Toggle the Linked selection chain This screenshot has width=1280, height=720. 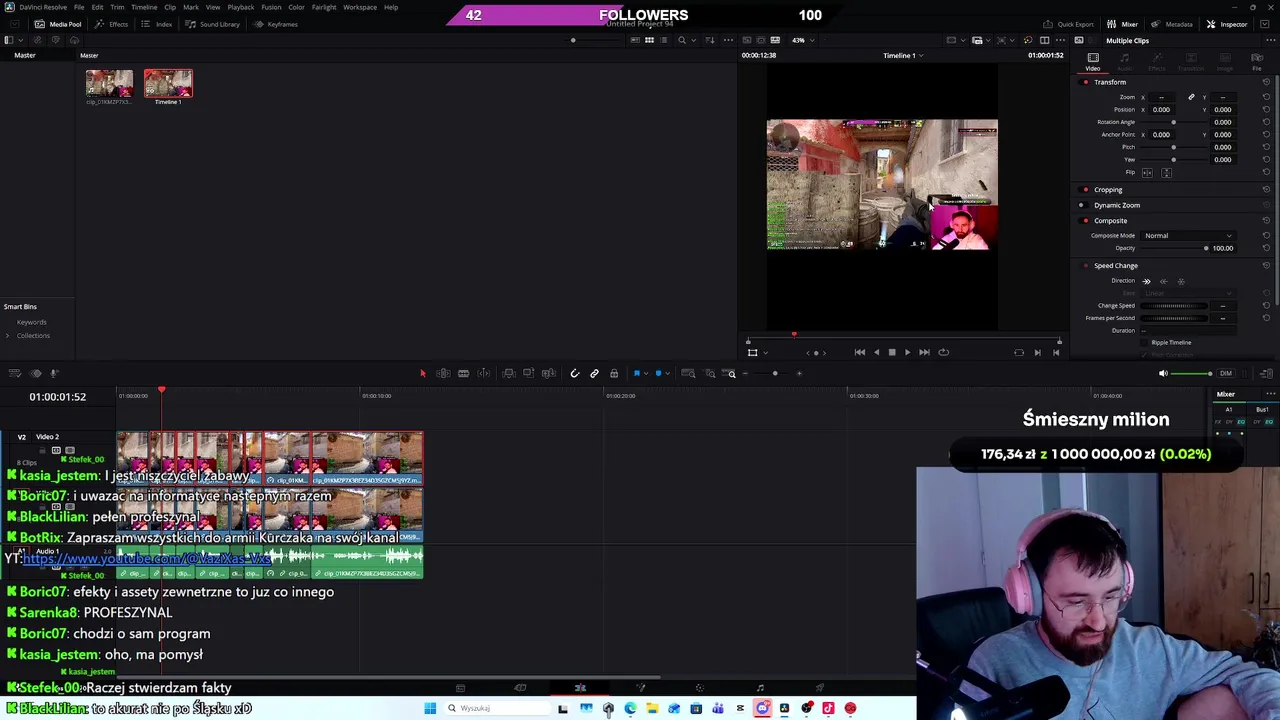[594, 373]
